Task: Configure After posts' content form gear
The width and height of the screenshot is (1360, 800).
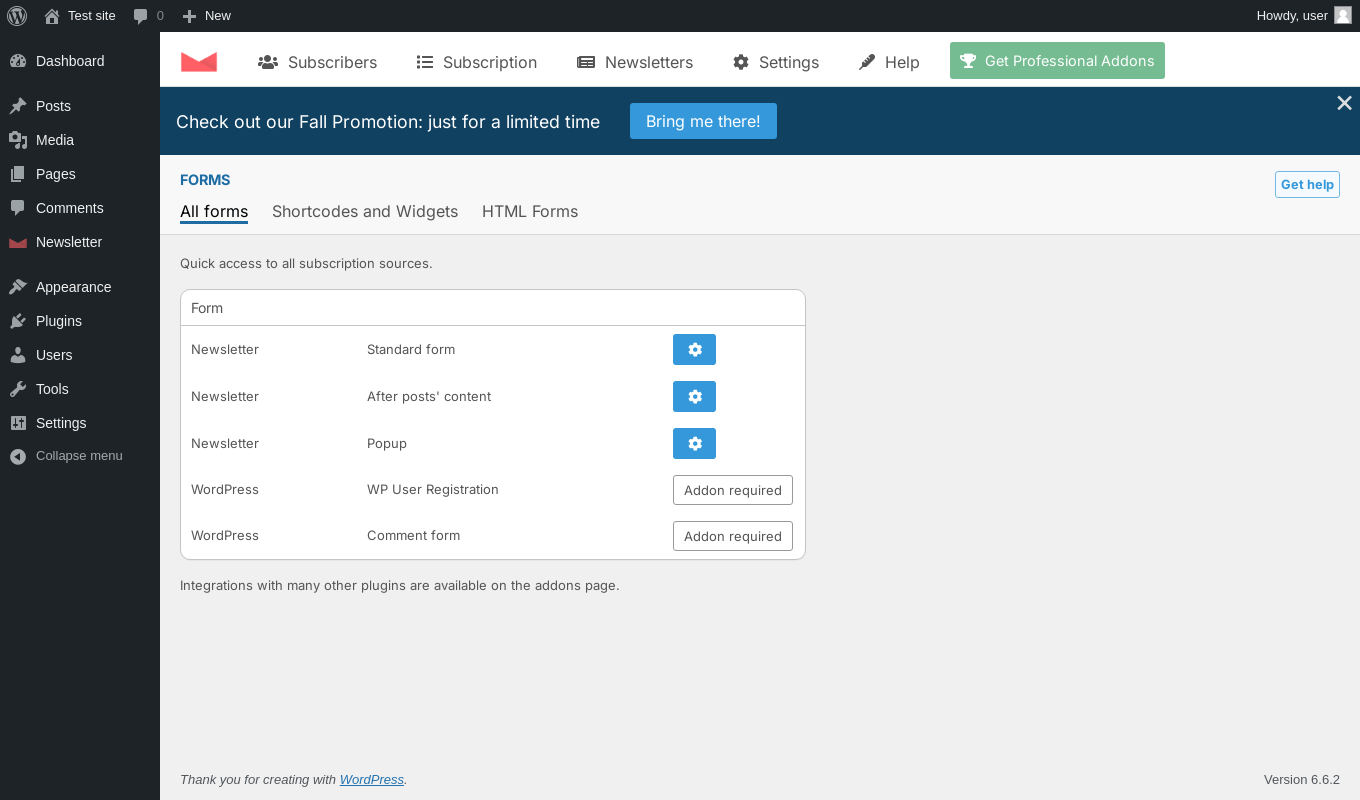Action: 694,397
